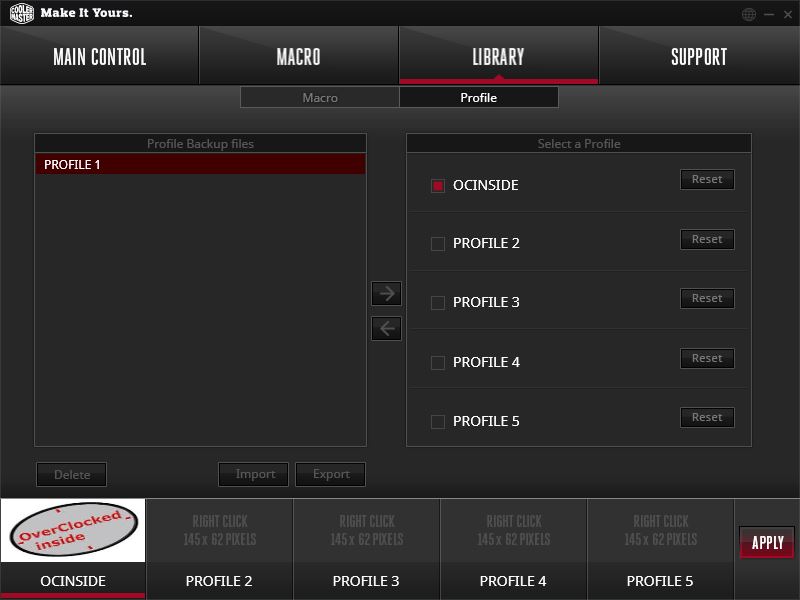Select PROFILE 1 in backup files list

[x=201, y=164]
